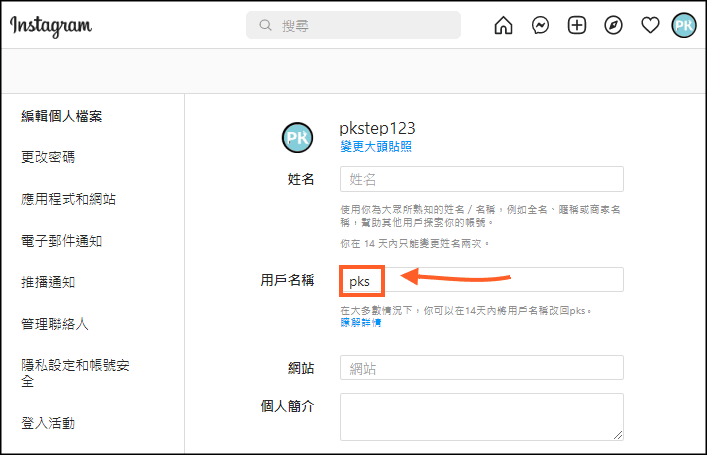Click into the 網站 input field

(482, 368)
